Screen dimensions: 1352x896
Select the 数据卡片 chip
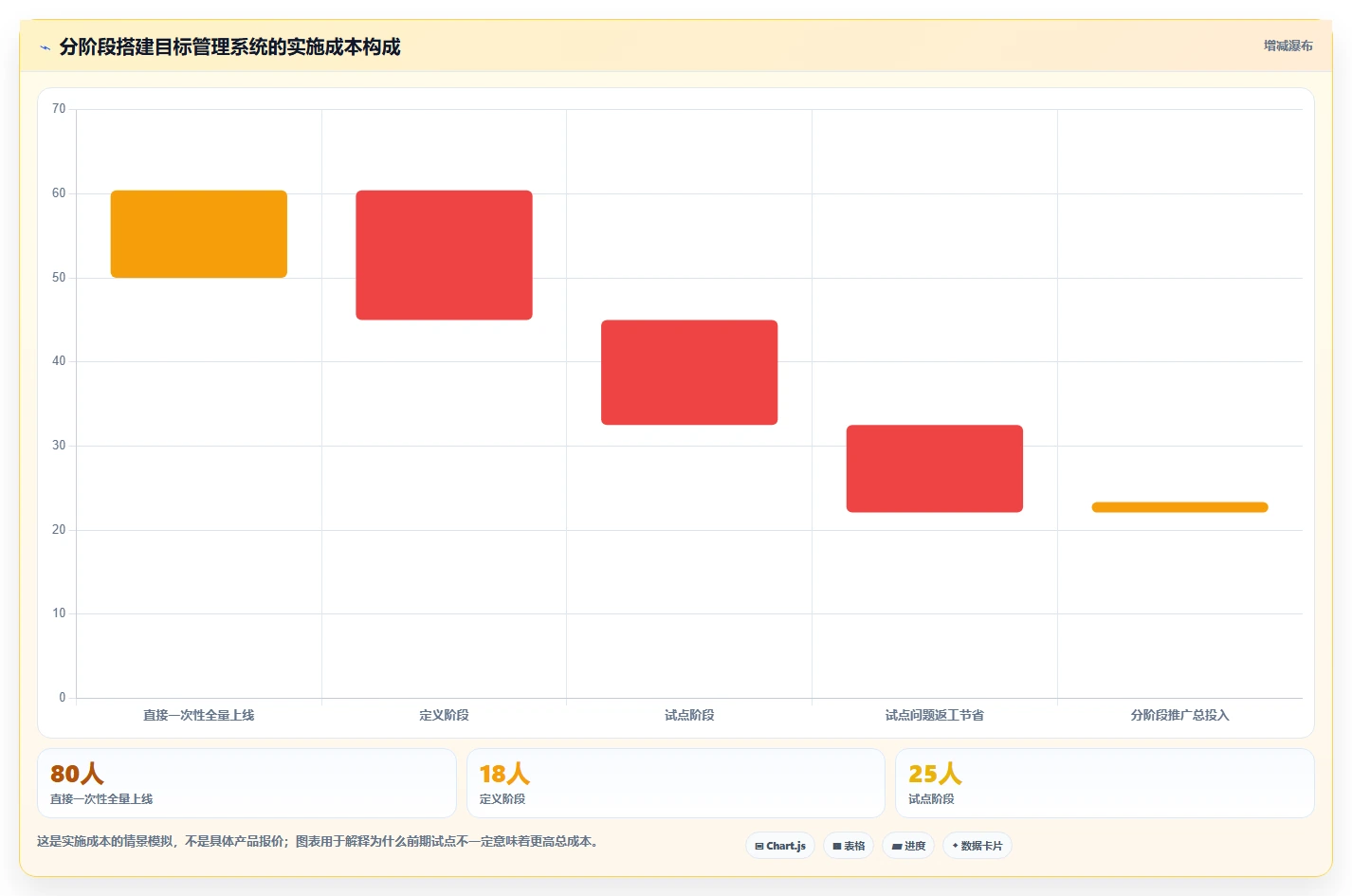coord(977,846)
